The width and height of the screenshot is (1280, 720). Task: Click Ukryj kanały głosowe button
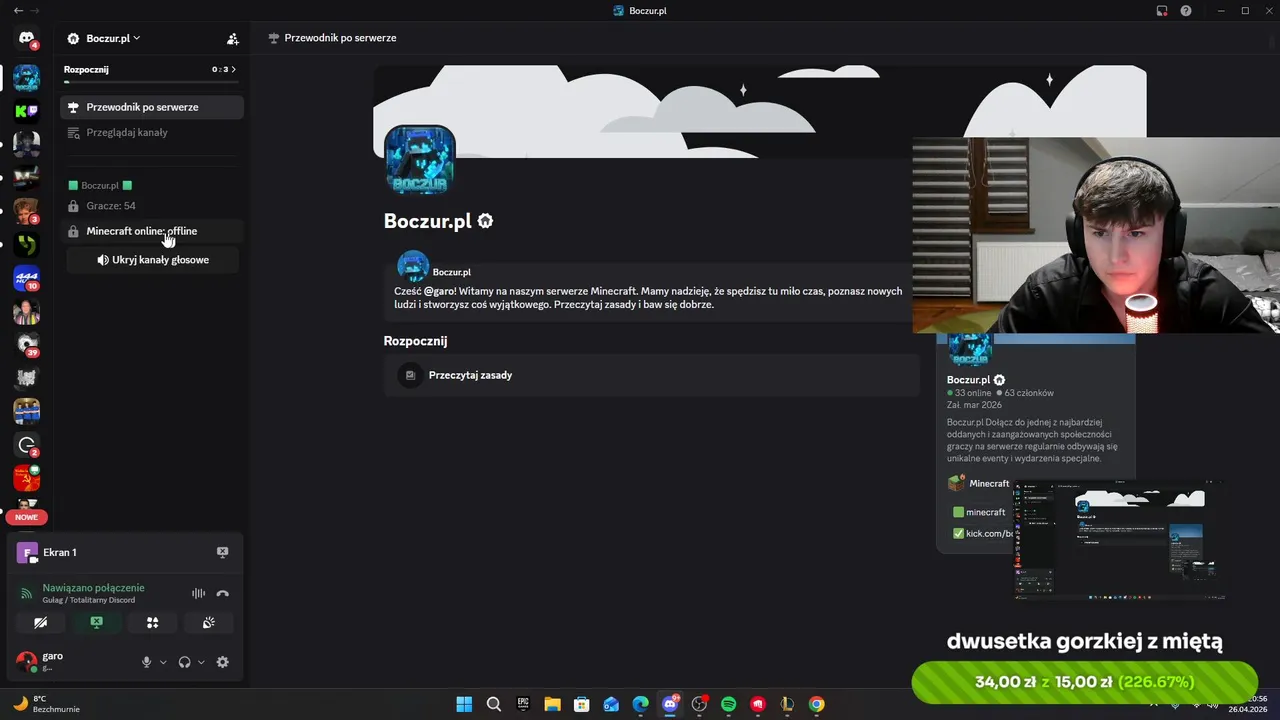[x=153, y=260]
